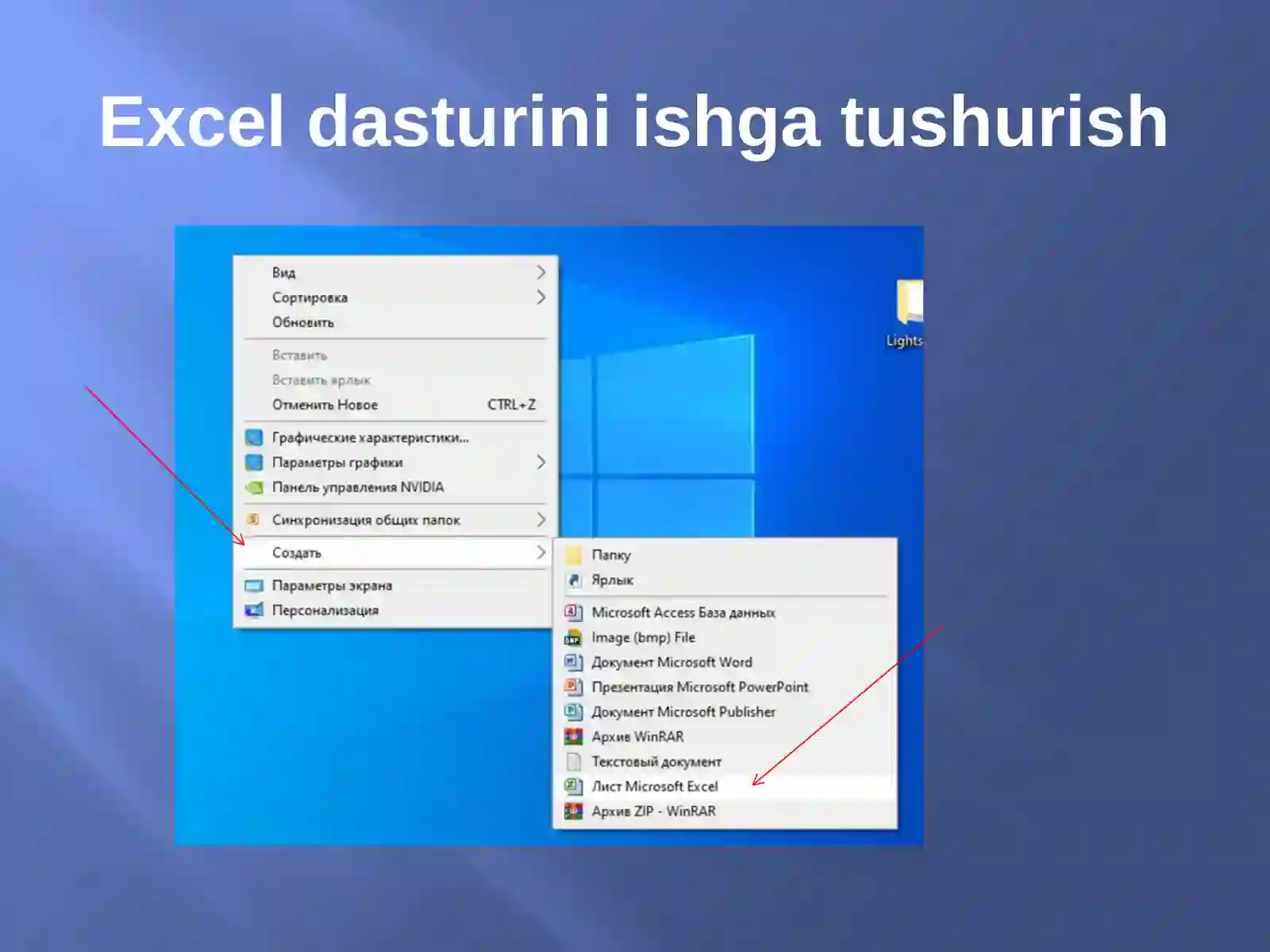Open the Создать menu entry
The image size is (1270, 952).
pos(395,552)
